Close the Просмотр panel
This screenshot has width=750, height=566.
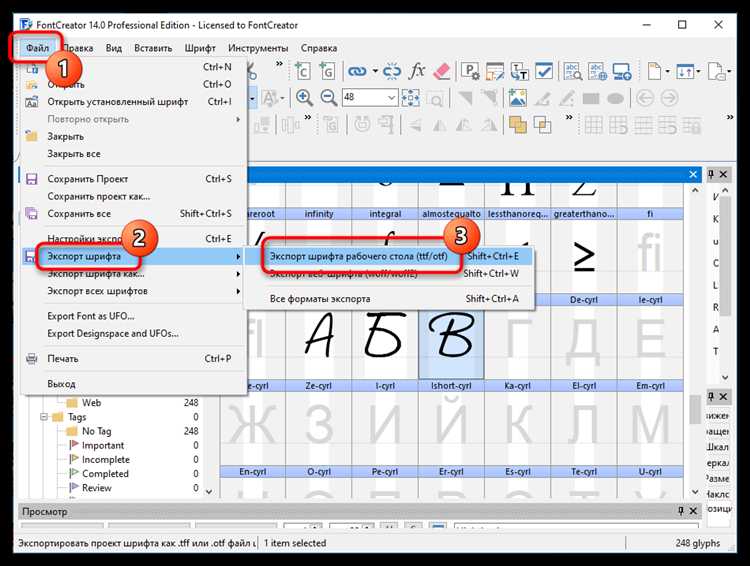click(x=693, y=511)
